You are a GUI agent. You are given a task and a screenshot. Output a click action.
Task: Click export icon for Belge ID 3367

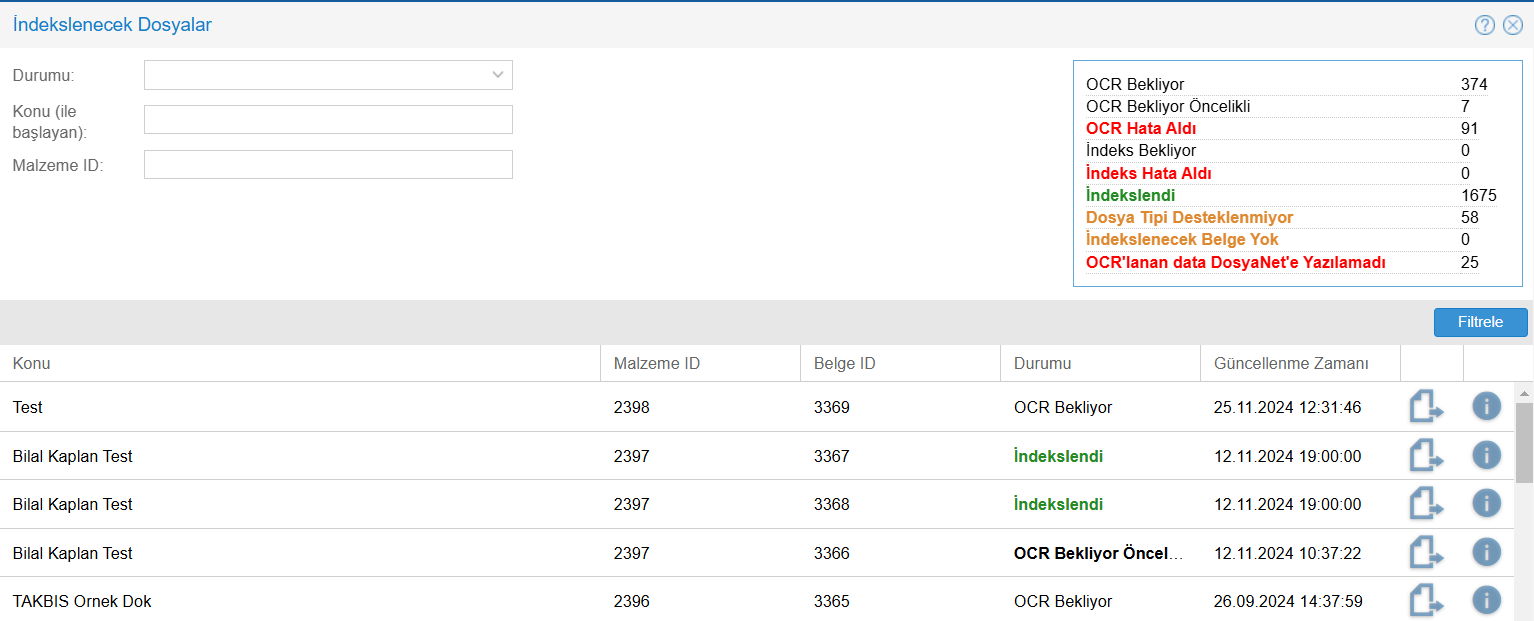(1427, 456)
